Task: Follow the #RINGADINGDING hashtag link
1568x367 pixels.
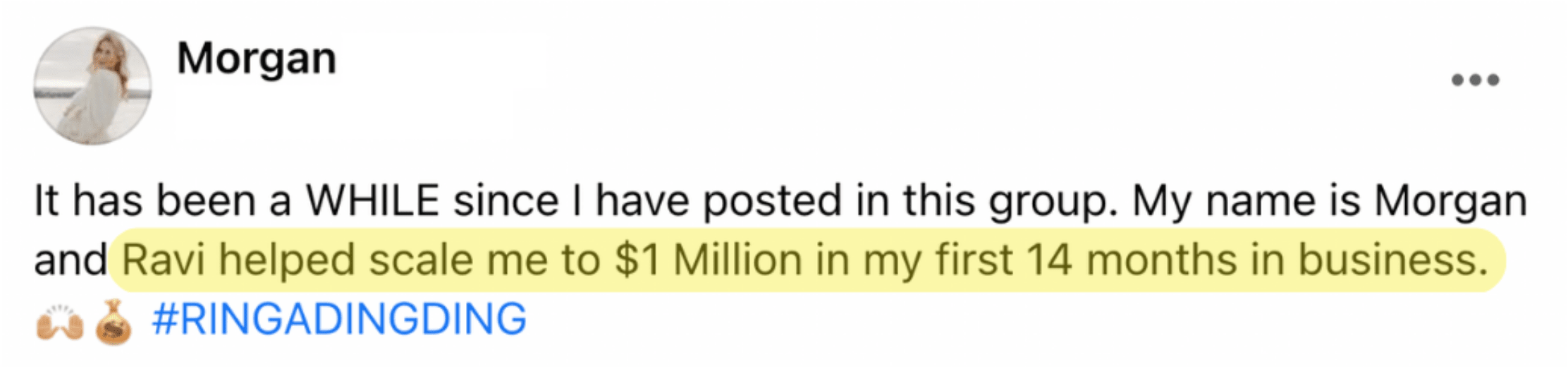Action: point(339,319)
